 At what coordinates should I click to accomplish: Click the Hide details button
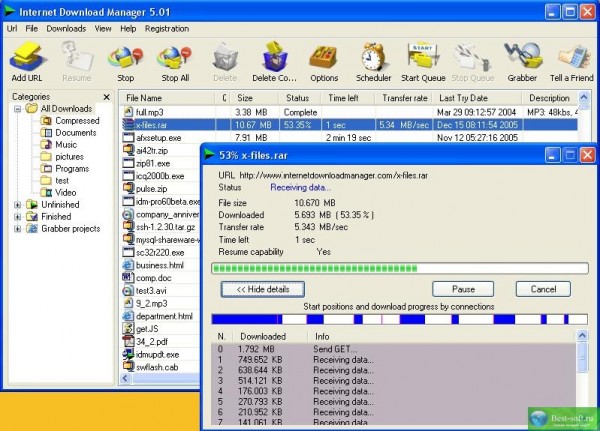coord(262,289)
